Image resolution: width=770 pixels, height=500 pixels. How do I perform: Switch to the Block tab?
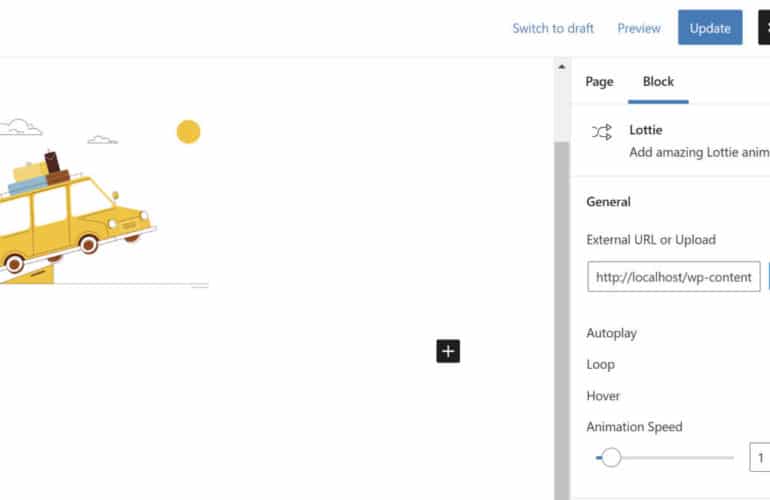point(658,82)
